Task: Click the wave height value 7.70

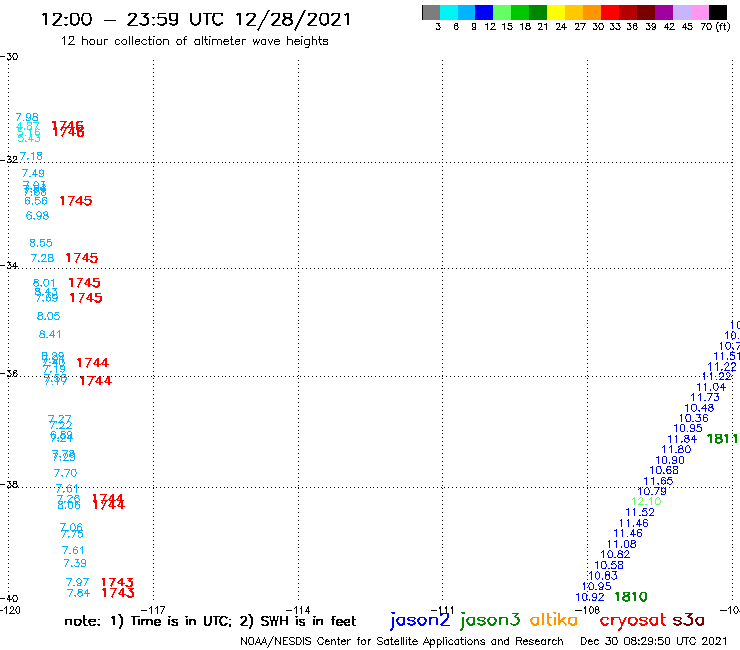Action: coord(65,473)
